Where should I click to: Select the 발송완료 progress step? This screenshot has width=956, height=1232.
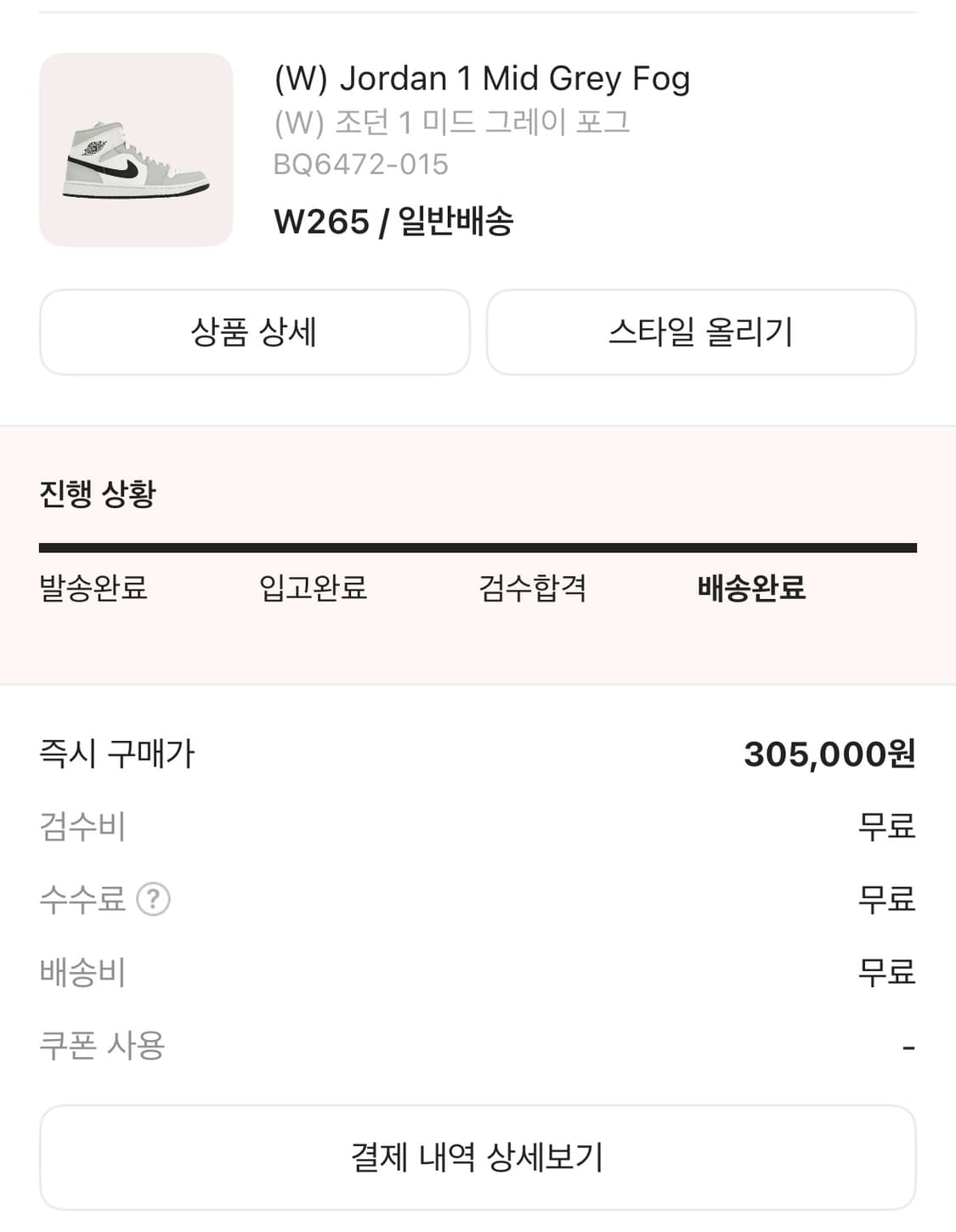(x=93, y=588)
